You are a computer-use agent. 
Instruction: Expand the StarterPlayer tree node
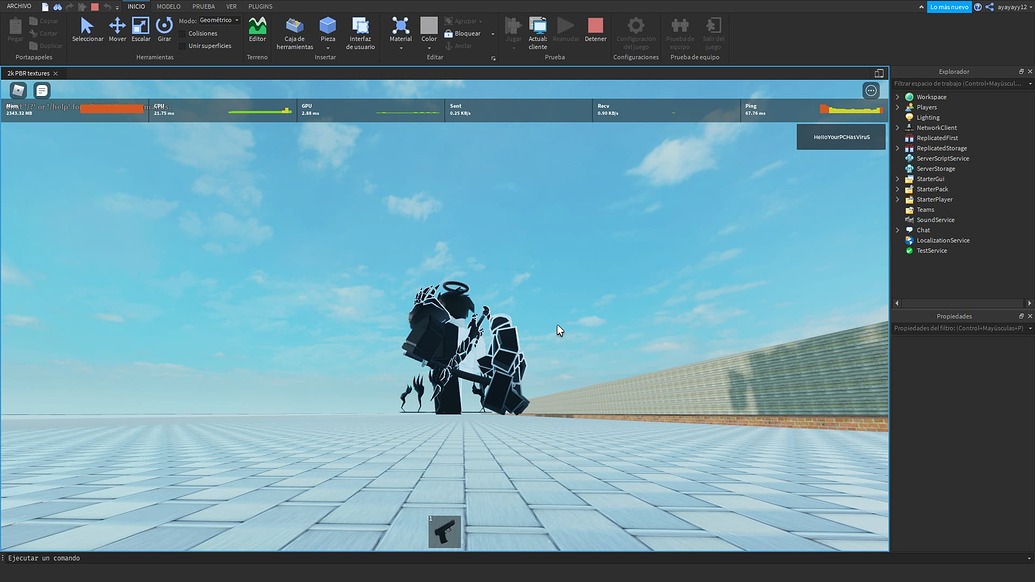tap(897, 199)
